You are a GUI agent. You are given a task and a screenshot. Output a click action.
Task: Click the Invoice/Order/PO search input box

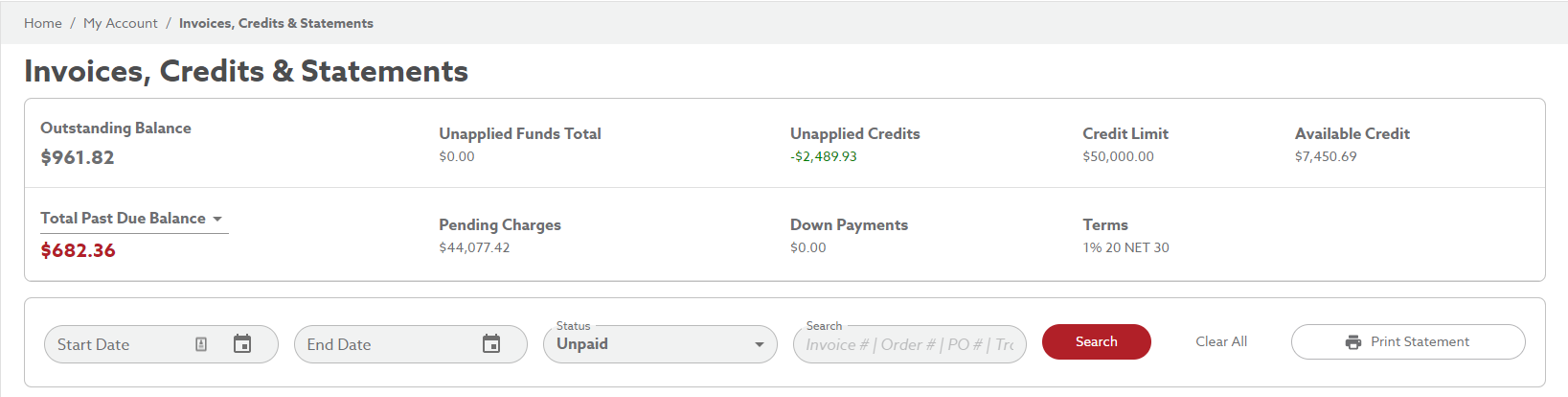coord(909,345)
